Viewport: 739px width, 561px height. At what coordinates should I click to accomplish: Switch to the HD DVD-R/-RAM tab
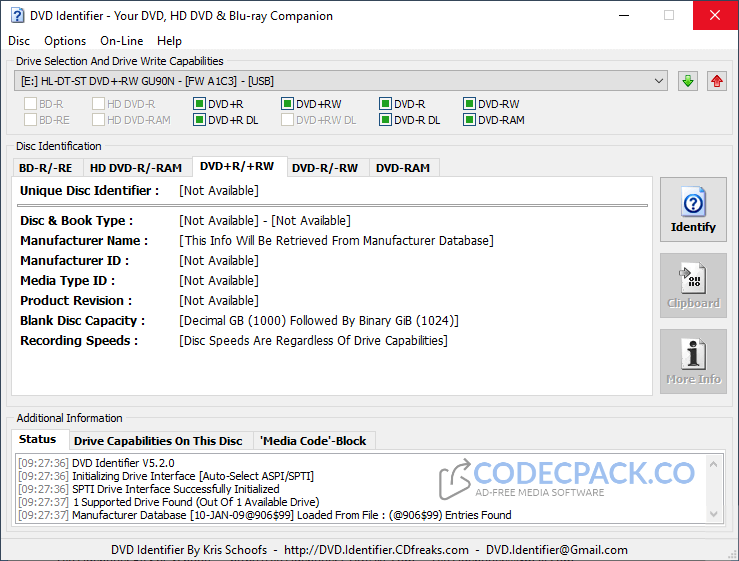(x=136, y=168)
